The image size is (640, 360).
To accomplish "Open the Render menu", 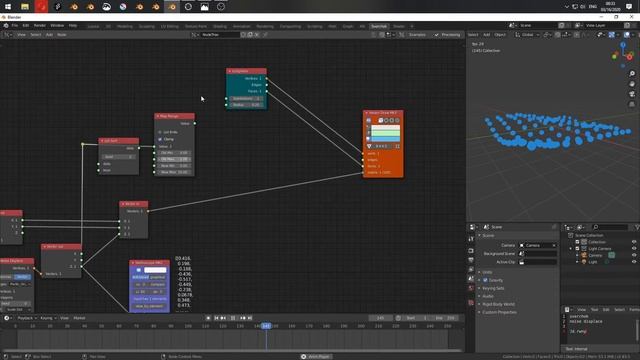I will coord(40,25).
